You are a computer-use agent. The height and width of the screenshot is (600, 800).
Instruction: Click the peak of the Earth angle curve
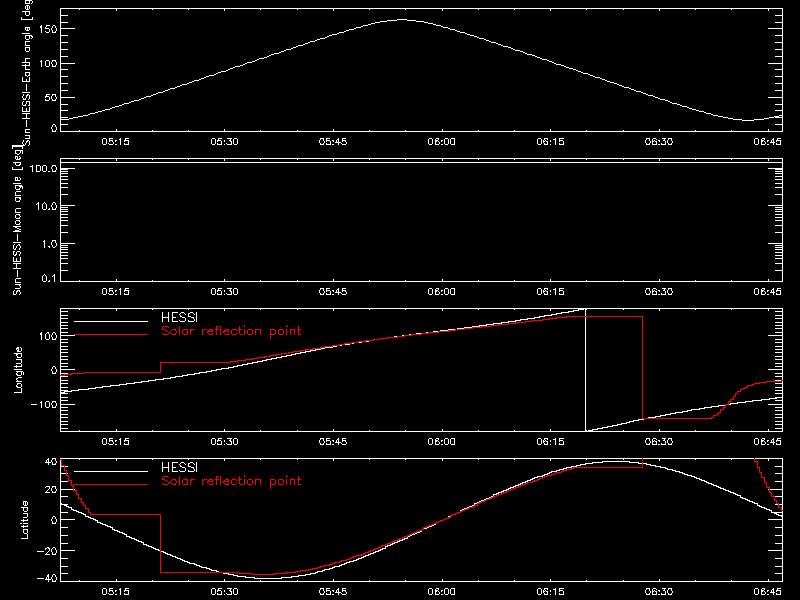pos(403,20)
